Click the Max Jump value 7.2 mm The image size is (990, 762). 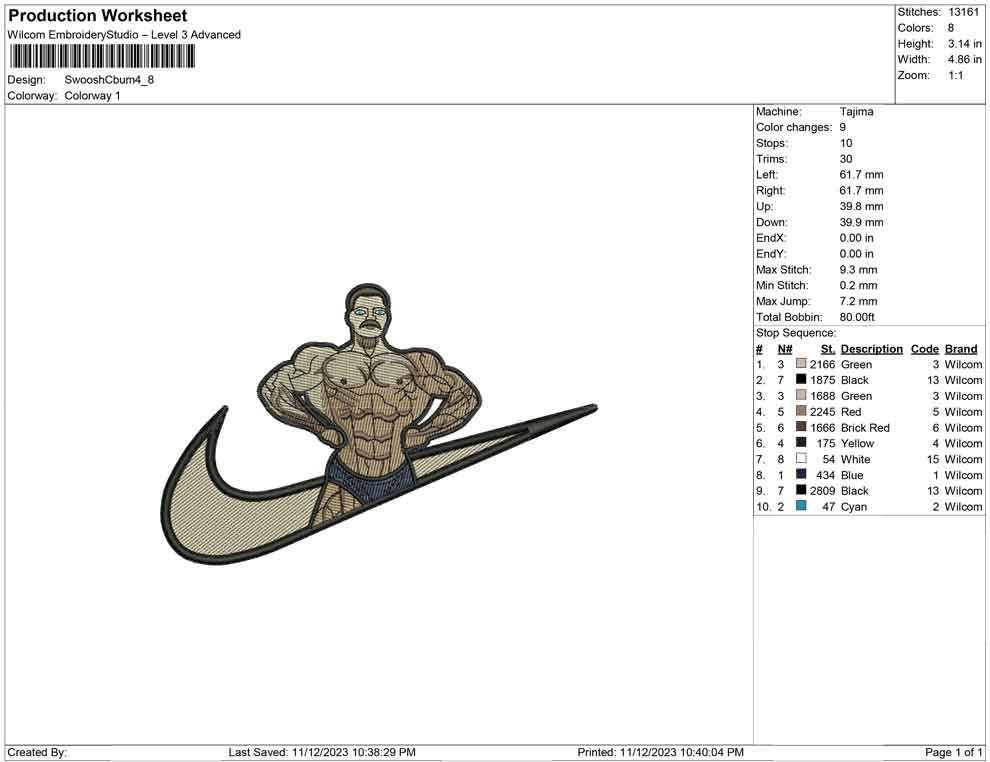[x=858, y=301]
